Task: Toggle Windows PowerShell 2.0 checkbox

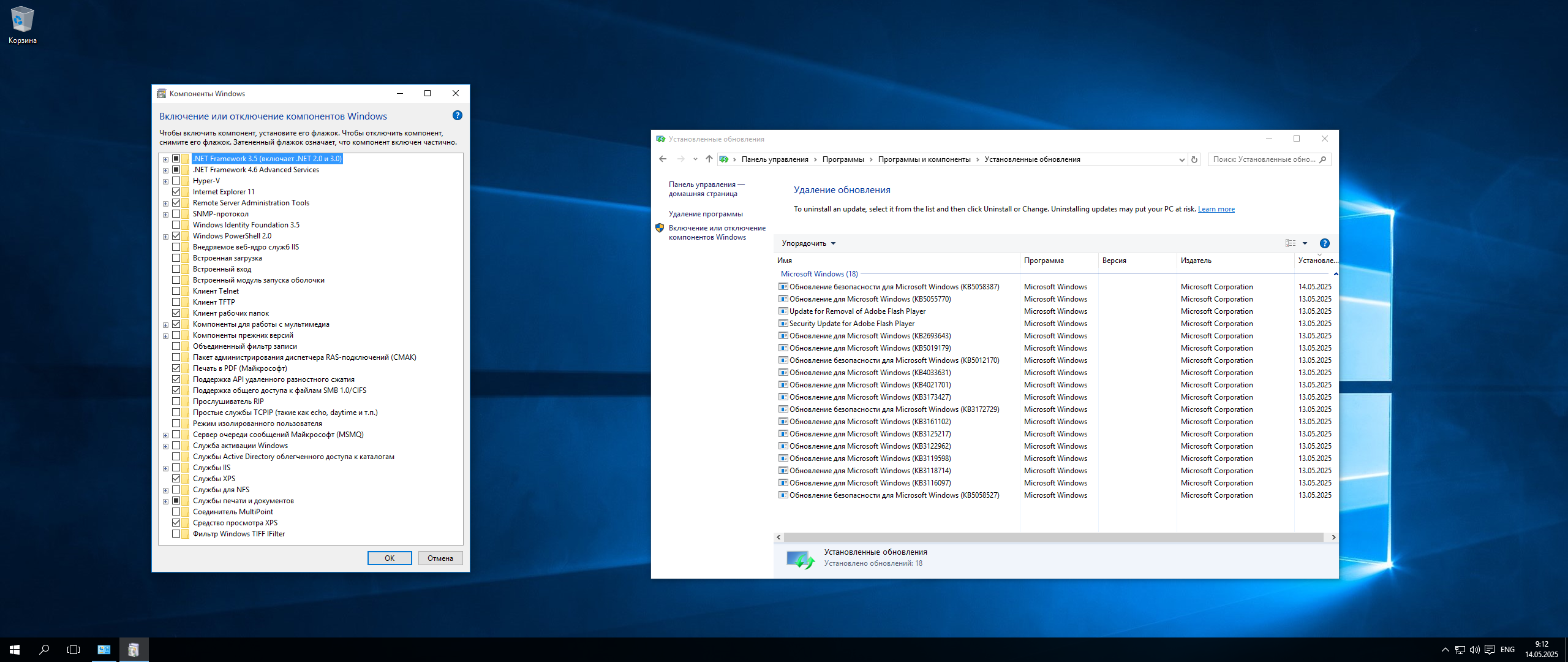Action: [176, 236]
